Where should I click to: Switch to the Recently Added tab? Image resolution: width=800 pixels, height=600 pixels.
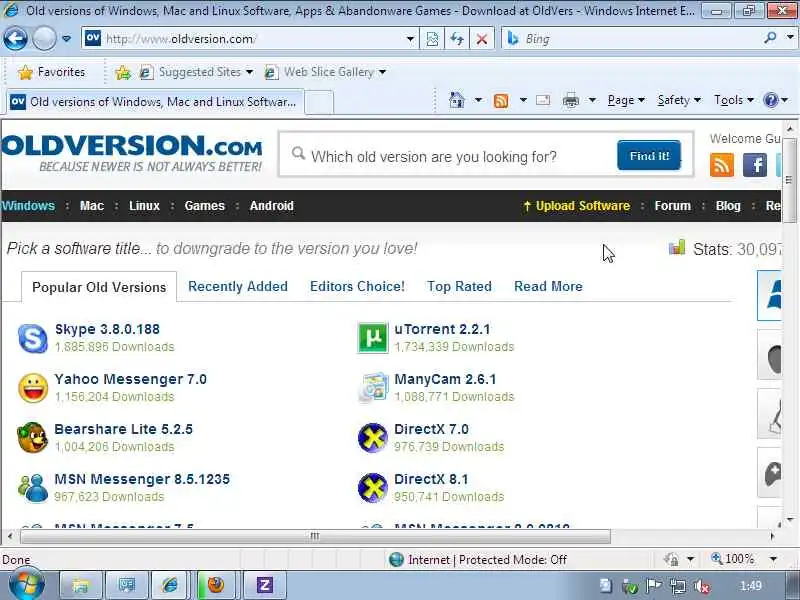(x=238, y=286)
